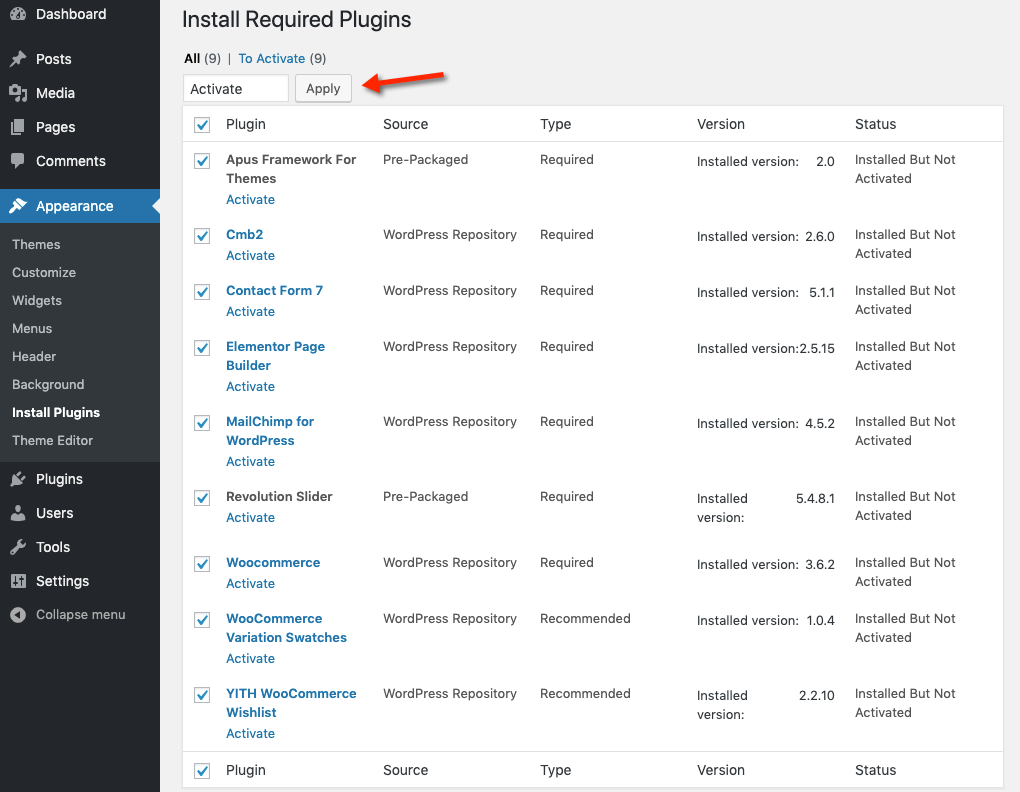Uncheck the Cmb2 plugin checkbox
This screenshot has width=1020, height=792.
point(202,235)
